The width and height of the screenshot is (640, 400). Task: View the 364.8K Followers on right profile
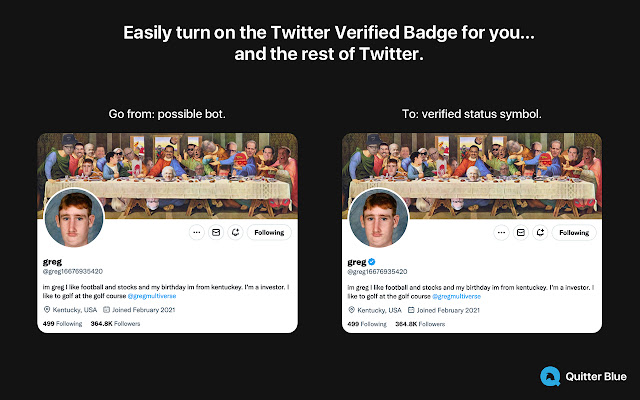tap(422, 324)
